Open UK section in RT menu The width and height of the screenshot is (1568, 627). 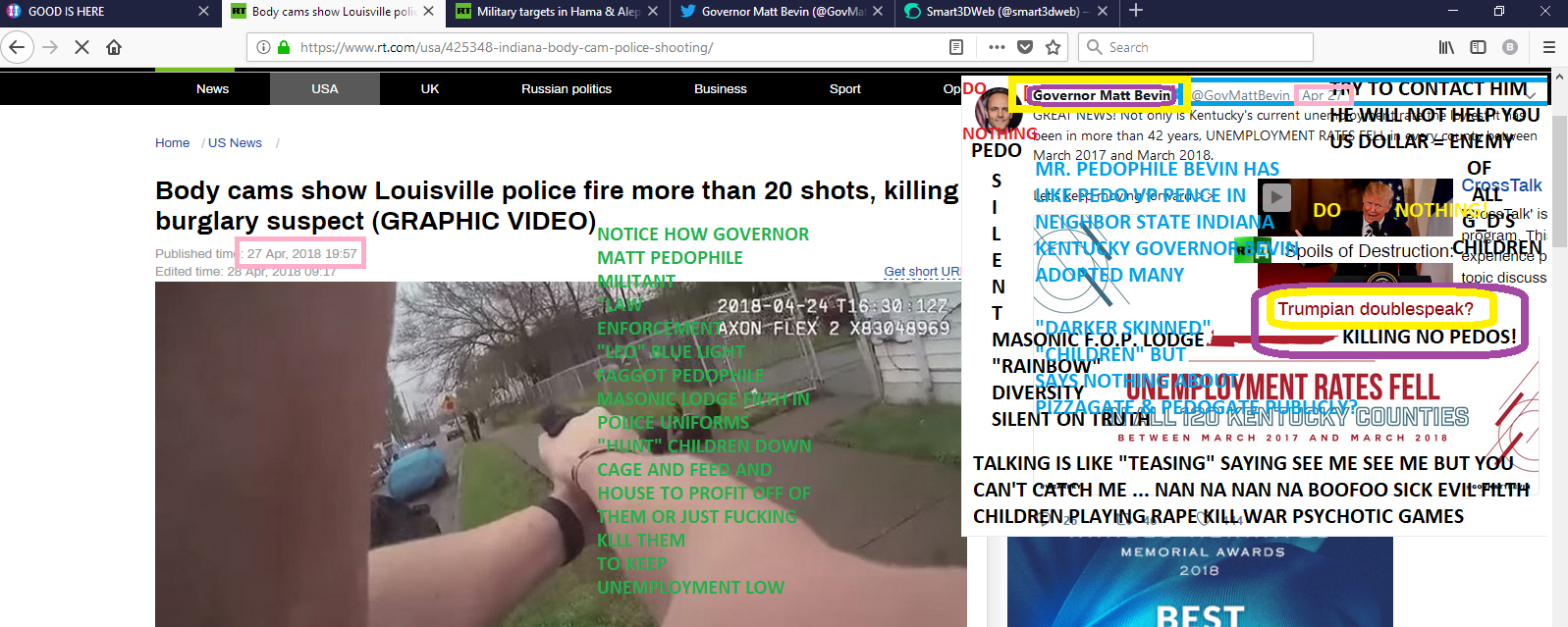pos(430,88)
